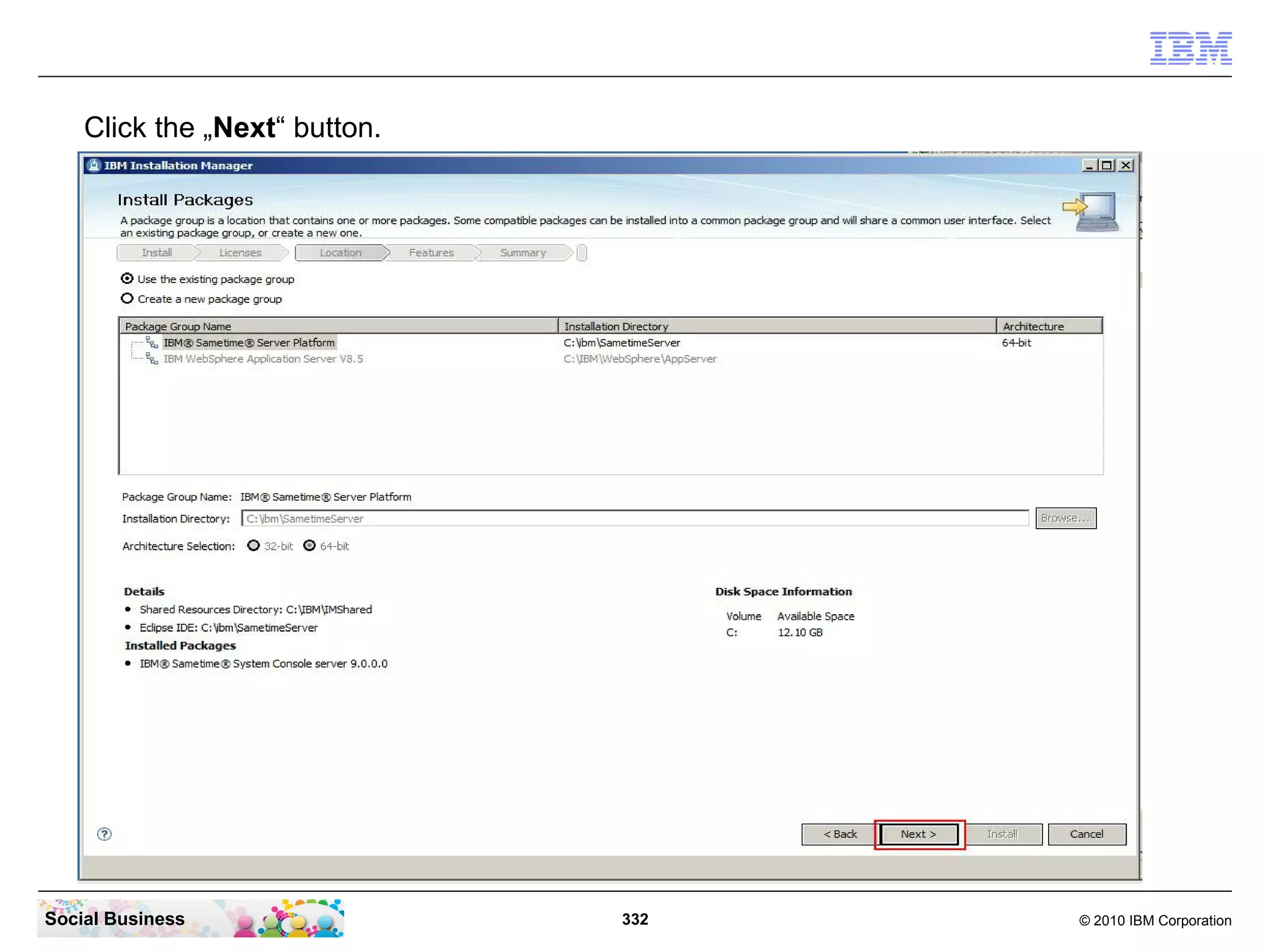Screen dimensions: 1270x952
Task: Click the Shared Resources Directory detail line
Action: [255, 609]
